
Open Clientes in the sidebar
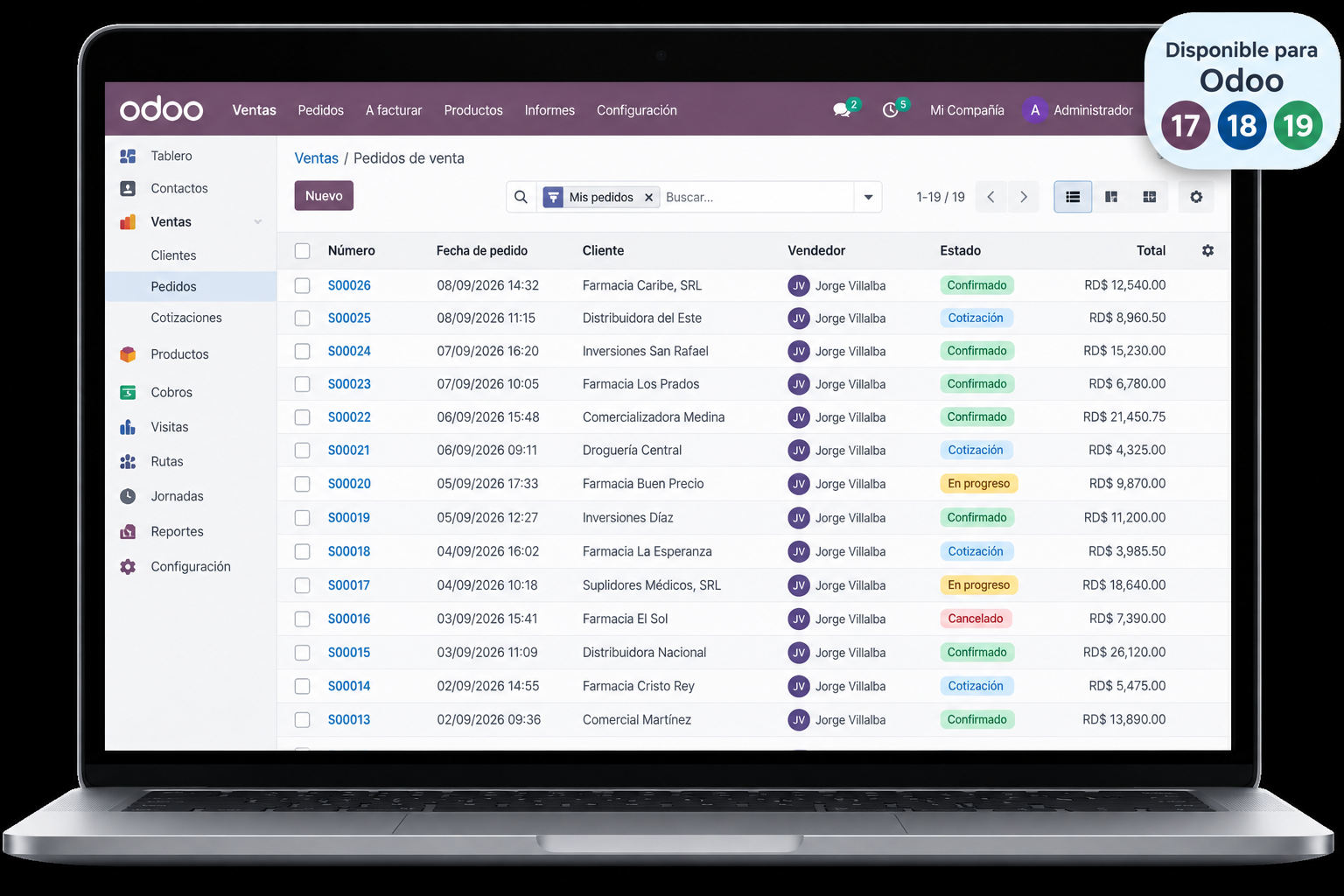click(173, 255)
